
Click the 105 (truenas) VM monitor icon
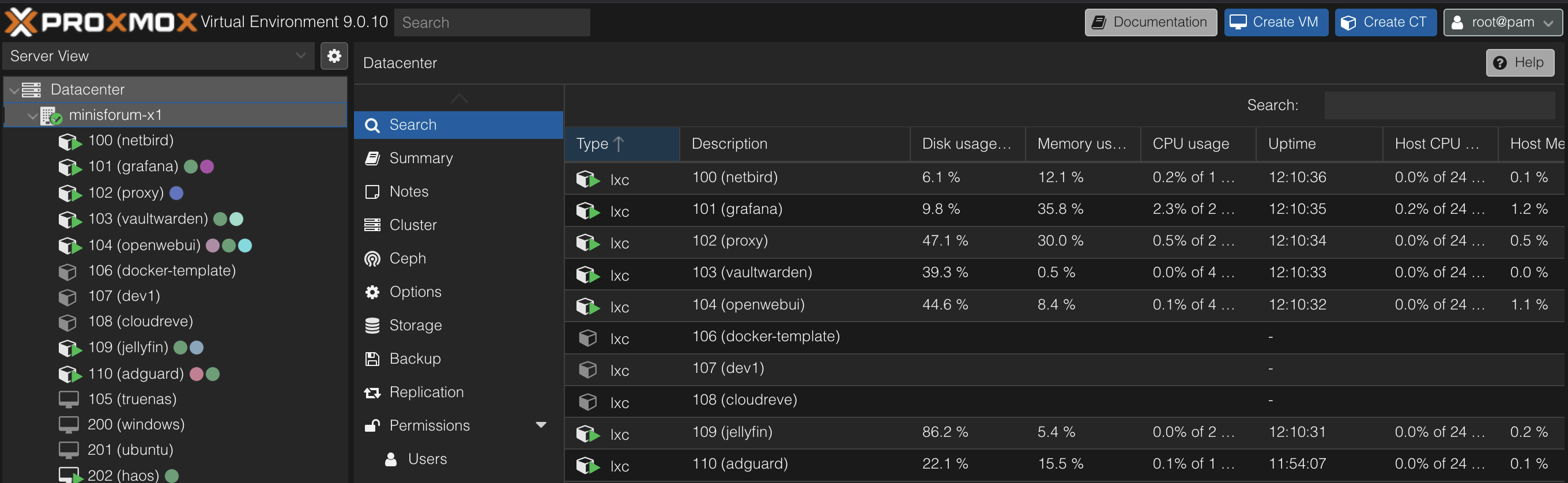coord(68,399)
